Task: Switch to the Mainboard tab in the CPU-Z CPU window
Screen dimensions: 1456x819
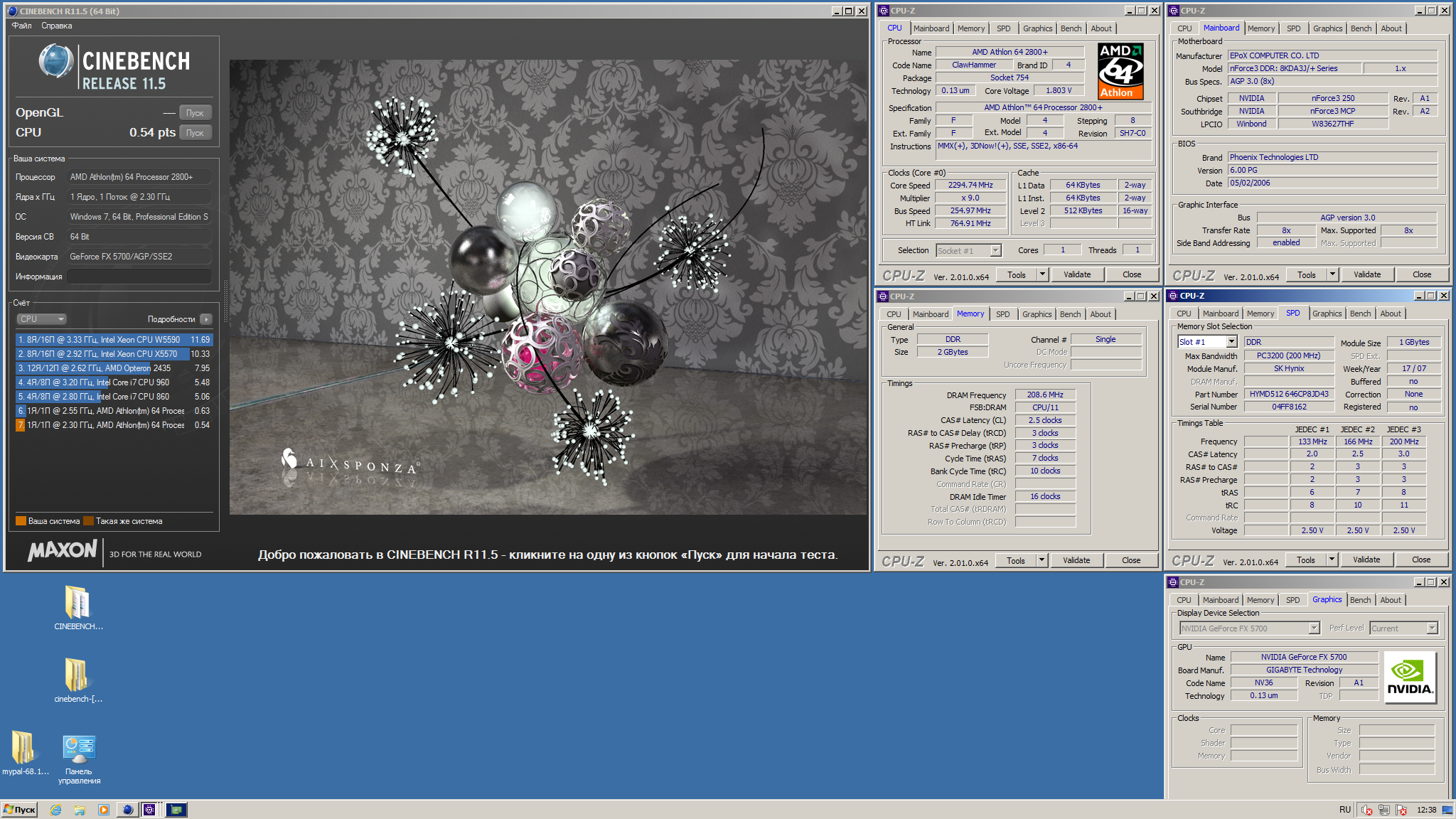Action: (x=931, y=28)
